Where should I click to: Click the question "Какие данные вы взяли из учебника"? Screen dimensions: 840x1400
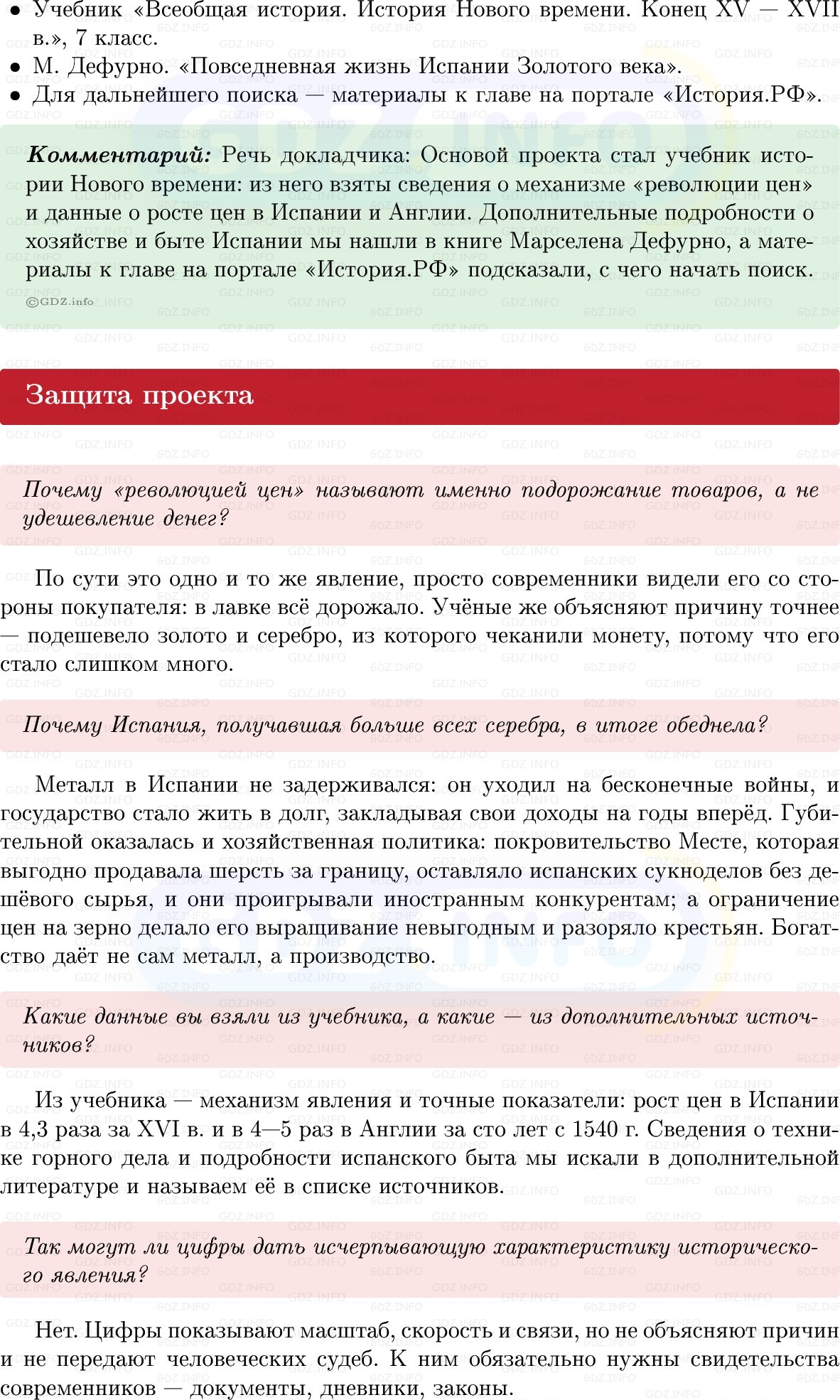(x=421, y=1030)
